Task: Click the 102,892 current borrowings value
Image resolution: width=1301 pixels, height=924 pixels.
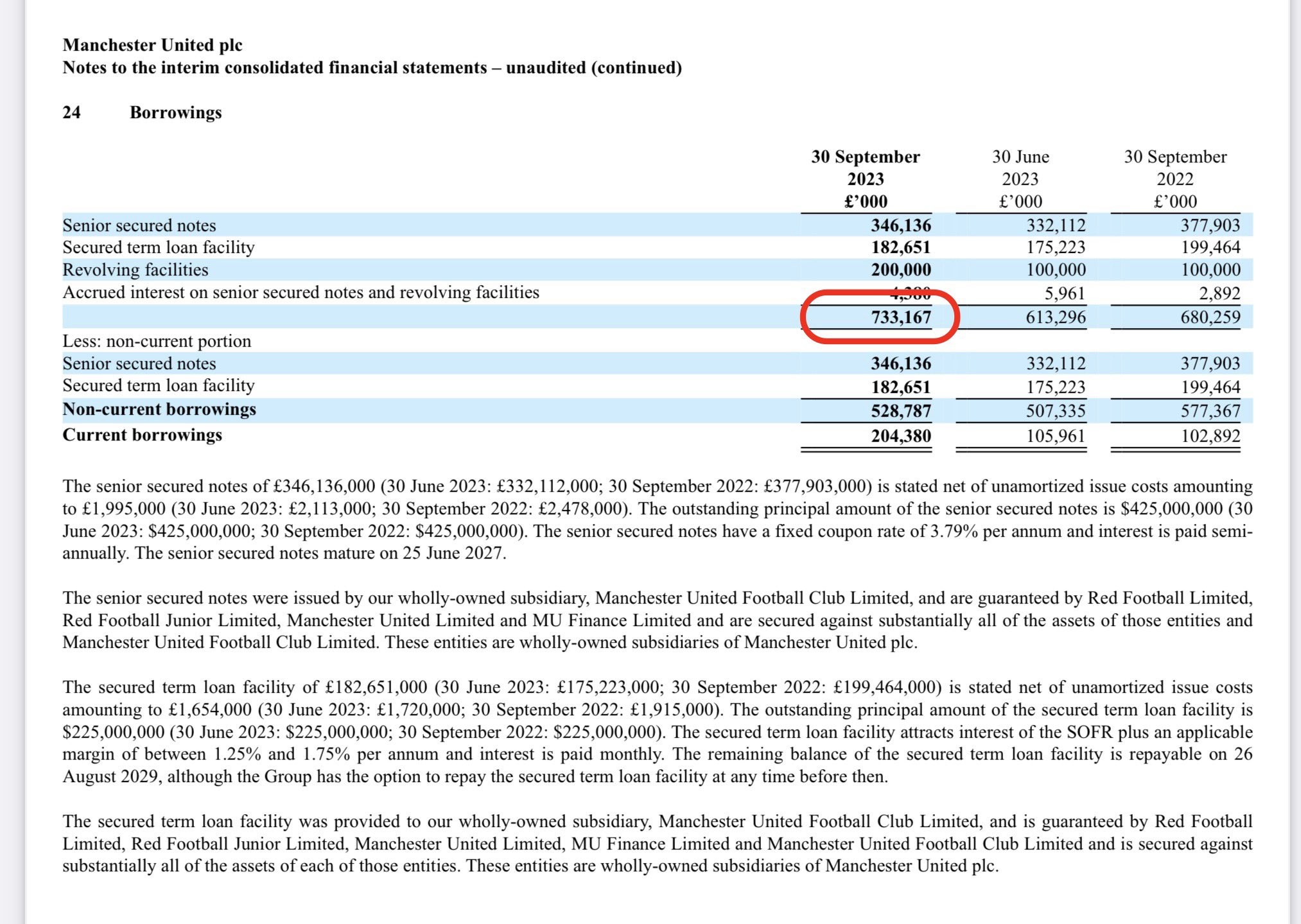Action: pos(1210,437)
